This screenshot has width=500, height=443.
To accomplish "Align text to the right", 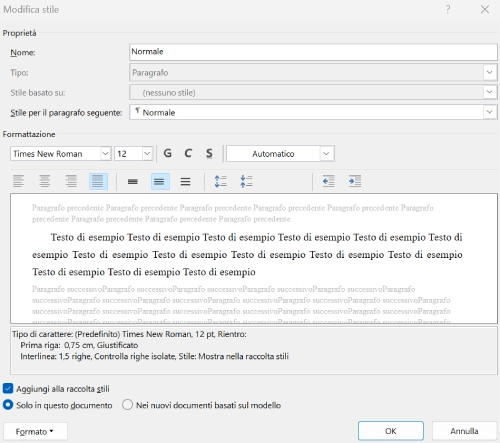I will click(71, 181).
